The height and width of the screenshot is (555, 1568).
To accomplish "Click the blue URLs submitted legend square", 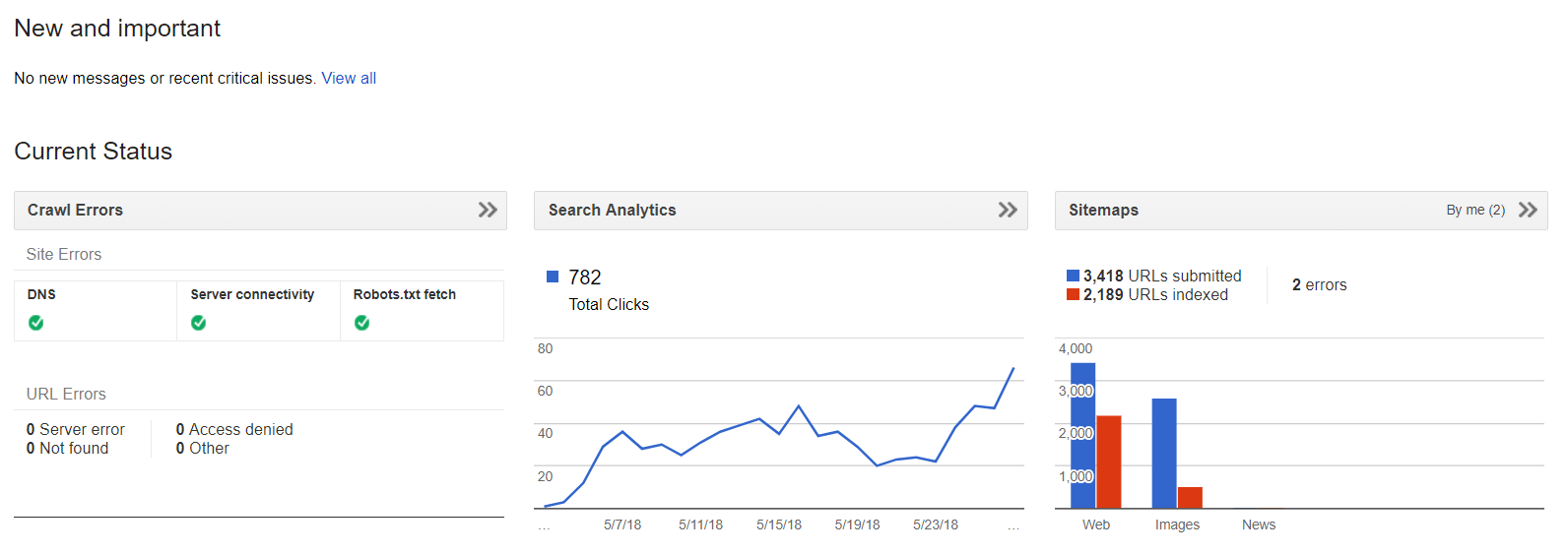I will click(x=1073, y=276).
